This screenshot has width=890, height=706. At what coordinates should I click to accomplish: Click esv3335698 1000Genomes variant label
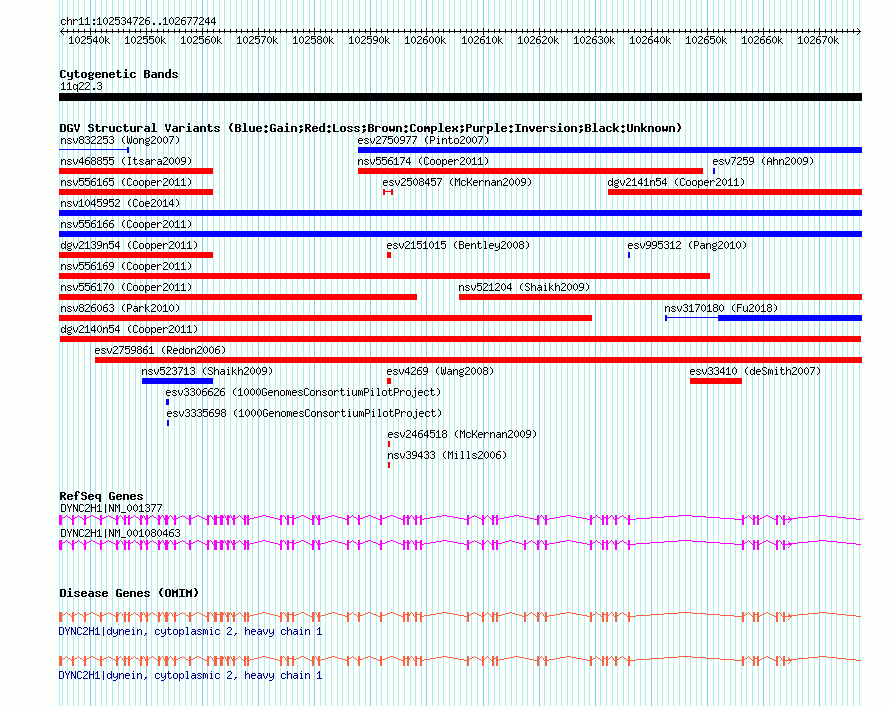pos(304,413)
